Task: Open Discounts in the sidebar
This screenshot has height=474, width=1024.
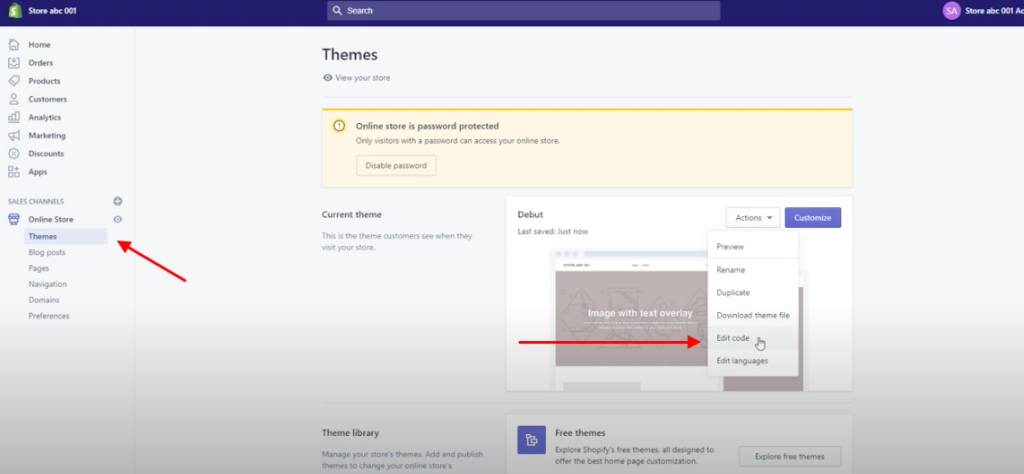Action: tap(46, 153)
